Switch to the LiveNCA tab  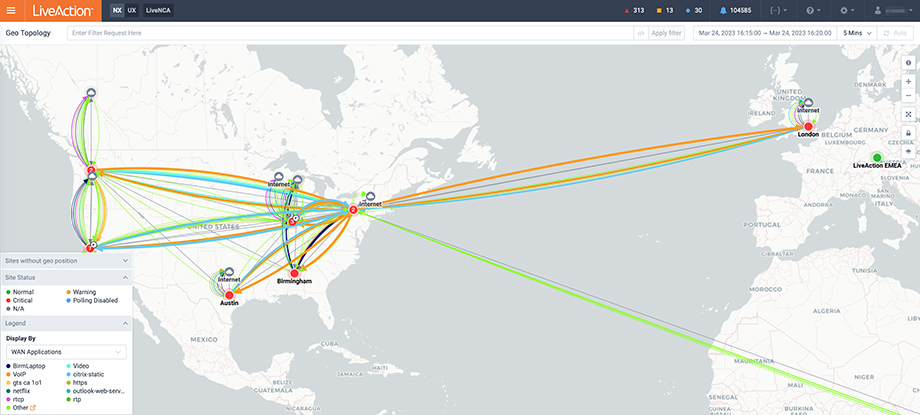tap(159, 10)
